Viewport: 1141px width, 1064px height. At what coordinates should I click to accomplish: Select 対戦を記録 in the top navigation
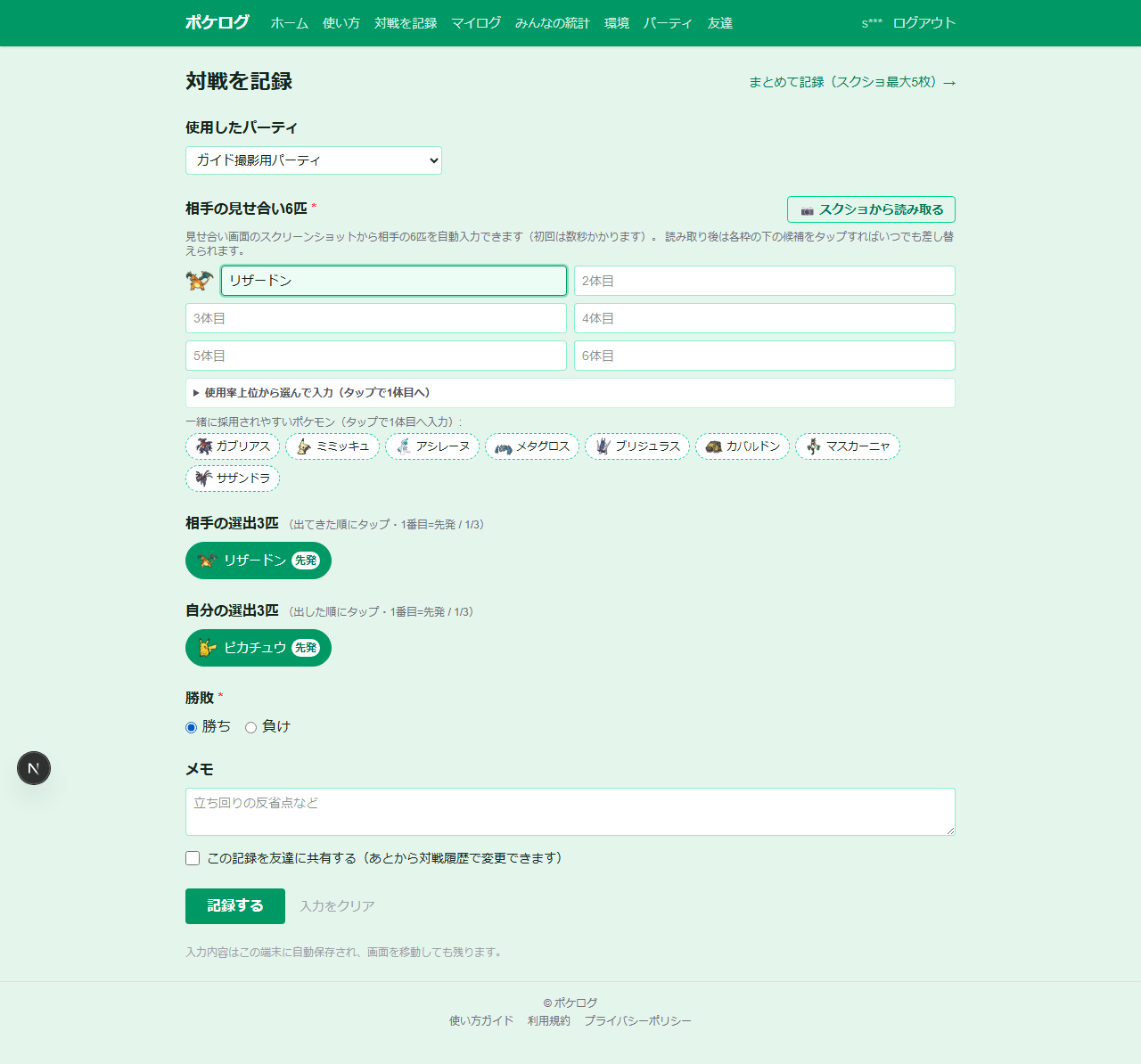coord(406,23)
